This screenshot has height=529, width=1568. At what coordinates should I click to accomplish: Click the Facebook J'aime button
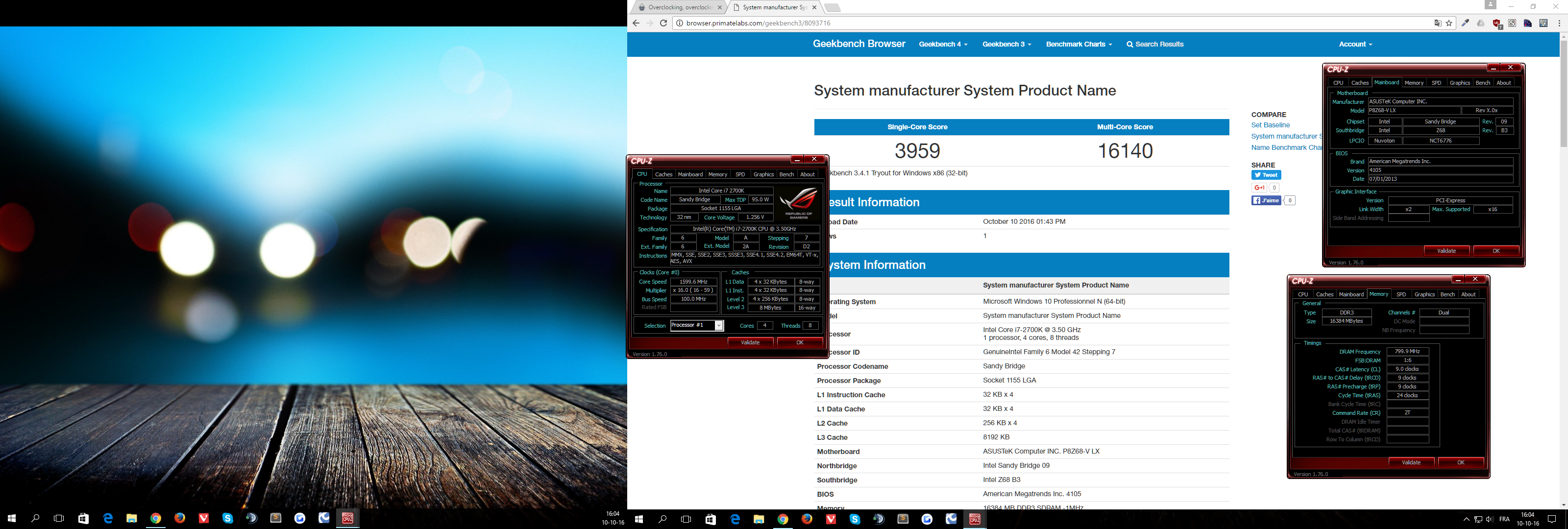pyautogui.click(x=1266, y=200)
